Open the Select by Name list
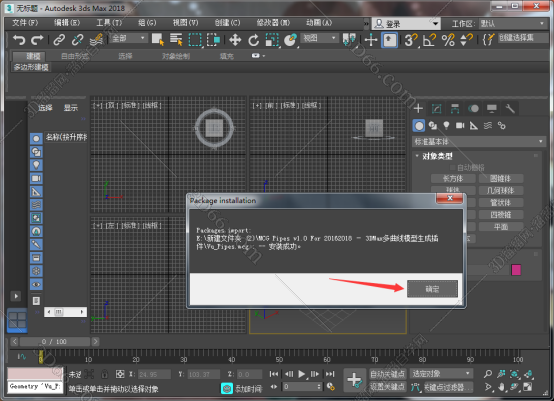Viewport: 554px width, 401px height. click(176, 40)
